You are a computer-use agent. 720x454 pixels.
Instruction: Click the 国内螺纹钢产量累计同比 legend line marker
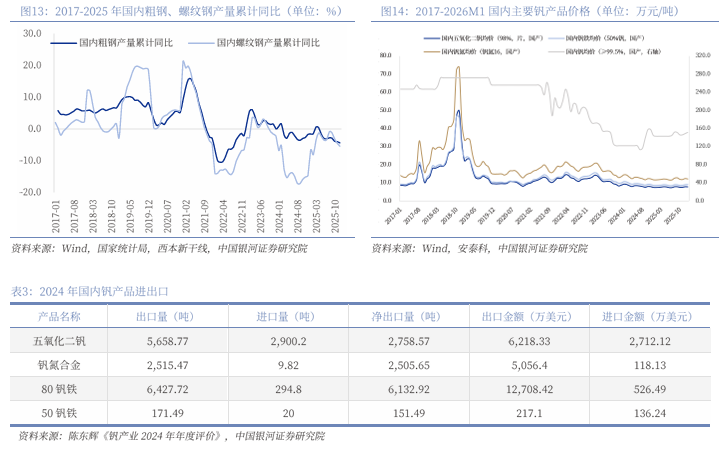[201, 44]
